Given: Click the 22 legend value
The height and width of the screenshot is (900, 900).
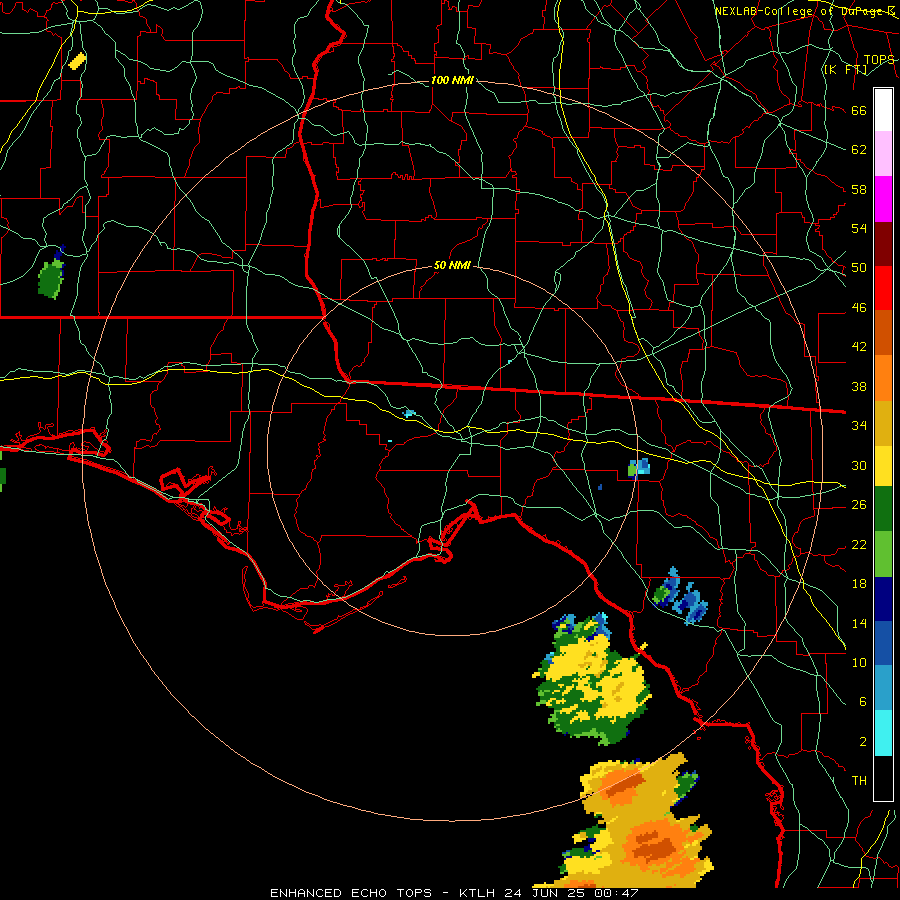Looking at the screenshot, I should click(x=859, y=544).
